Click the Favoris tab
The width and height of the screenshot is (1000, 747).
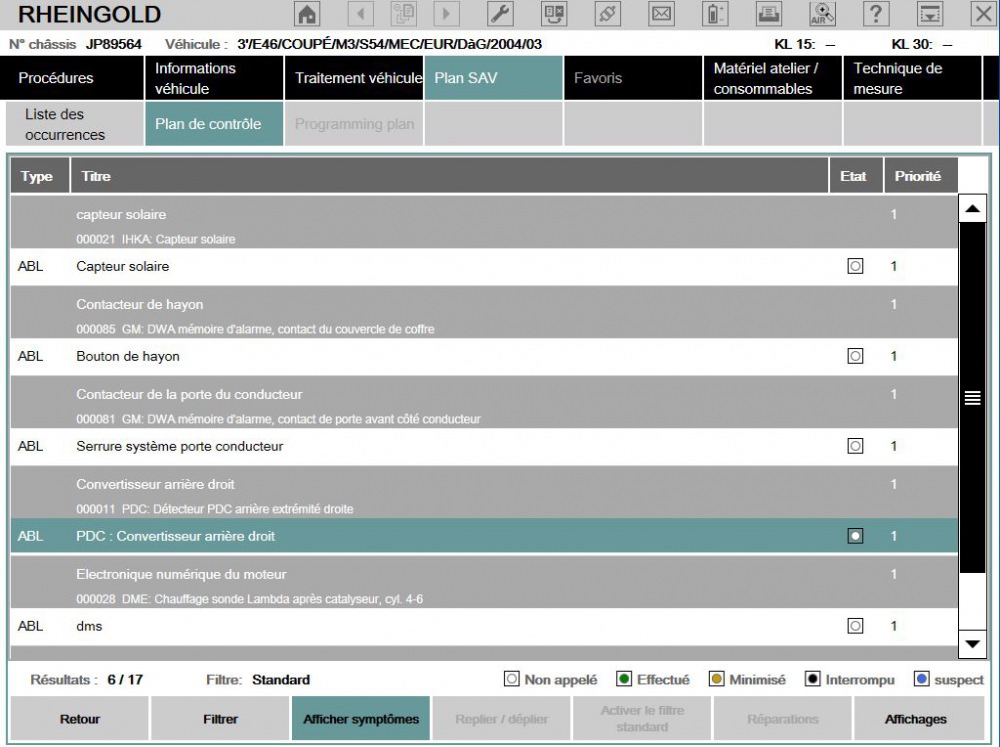coord(633,78)
